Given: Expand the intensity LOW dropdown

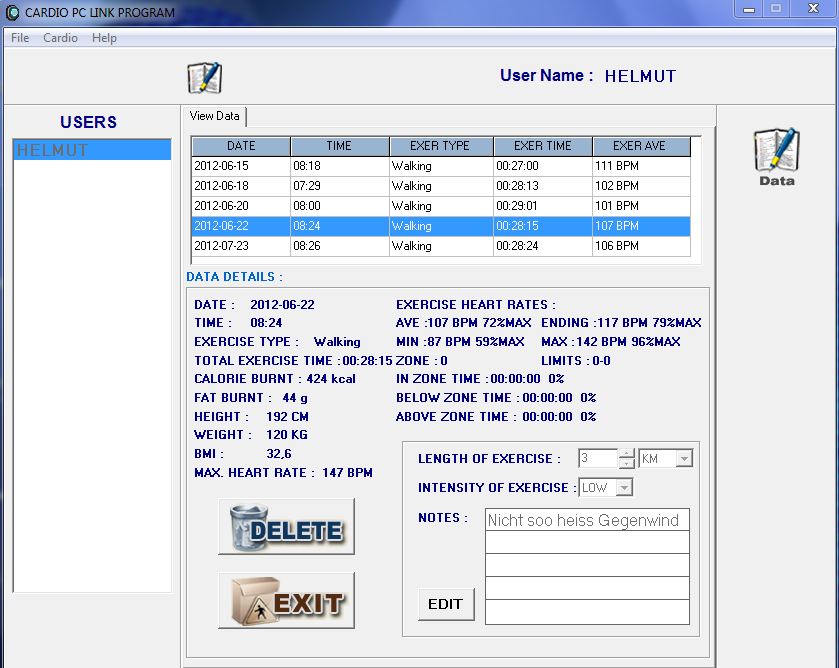Looking at the screenshot, I should (x=624, y=488).
